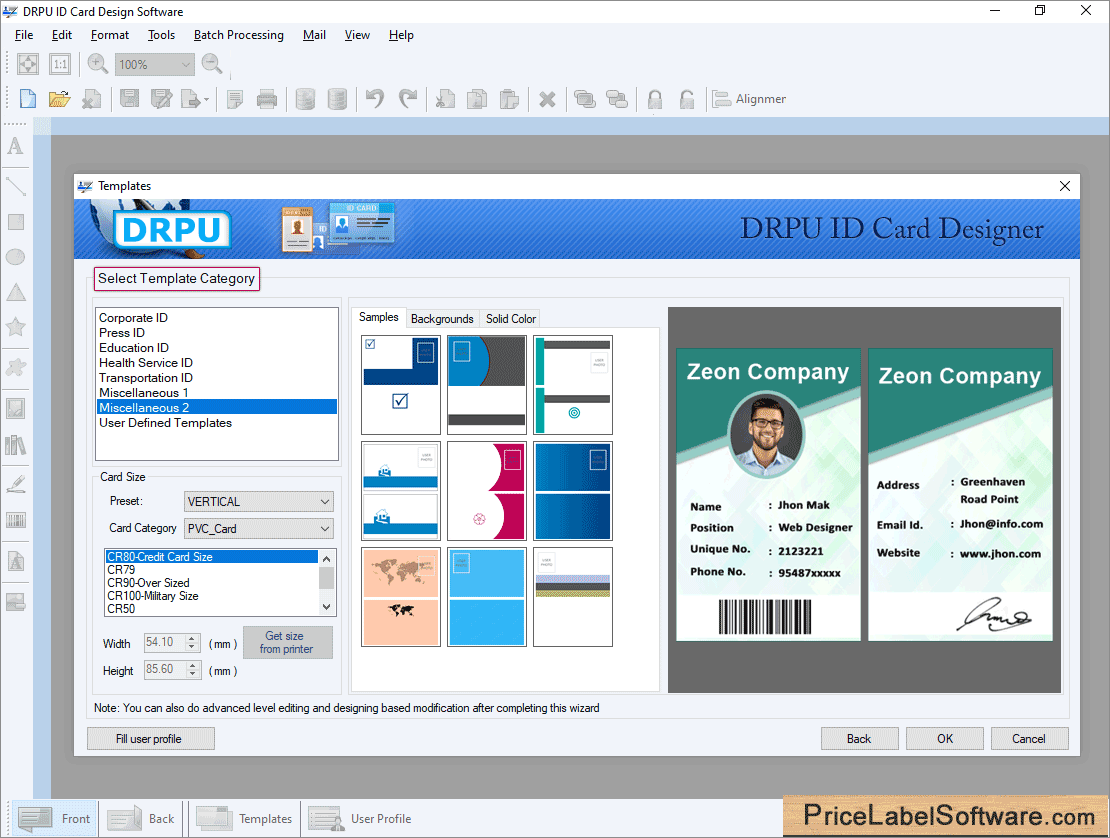This screenshot has height=838, width=1110.
Task: Select the Barcode tool in the sidebar
Action: (15, 519)
